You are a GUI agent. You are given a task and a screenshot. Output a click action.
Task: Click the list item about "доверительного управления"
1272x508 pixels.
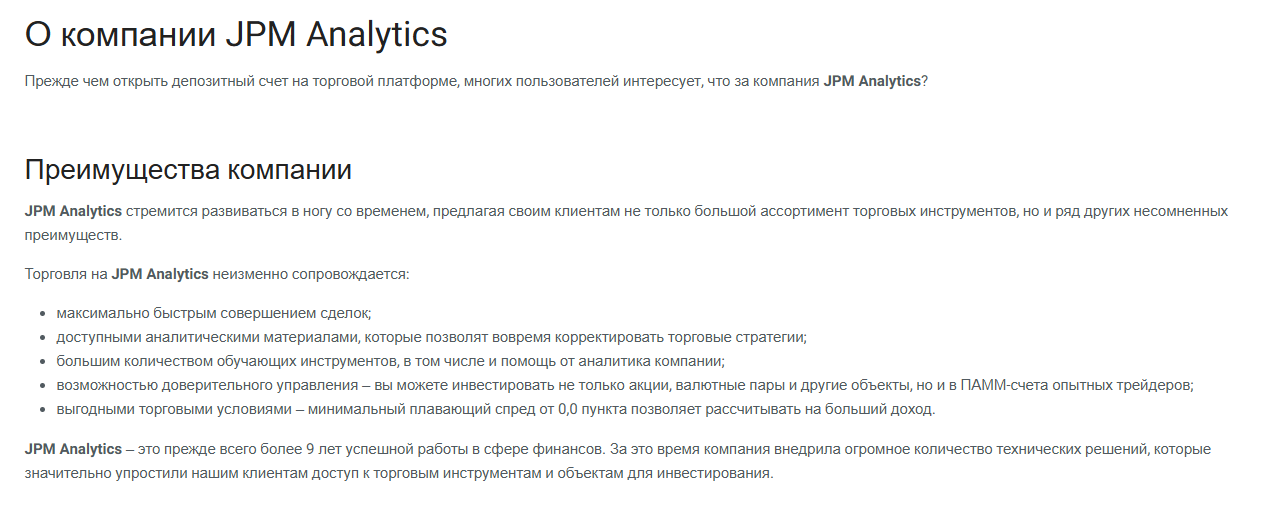tap(625, 385)
